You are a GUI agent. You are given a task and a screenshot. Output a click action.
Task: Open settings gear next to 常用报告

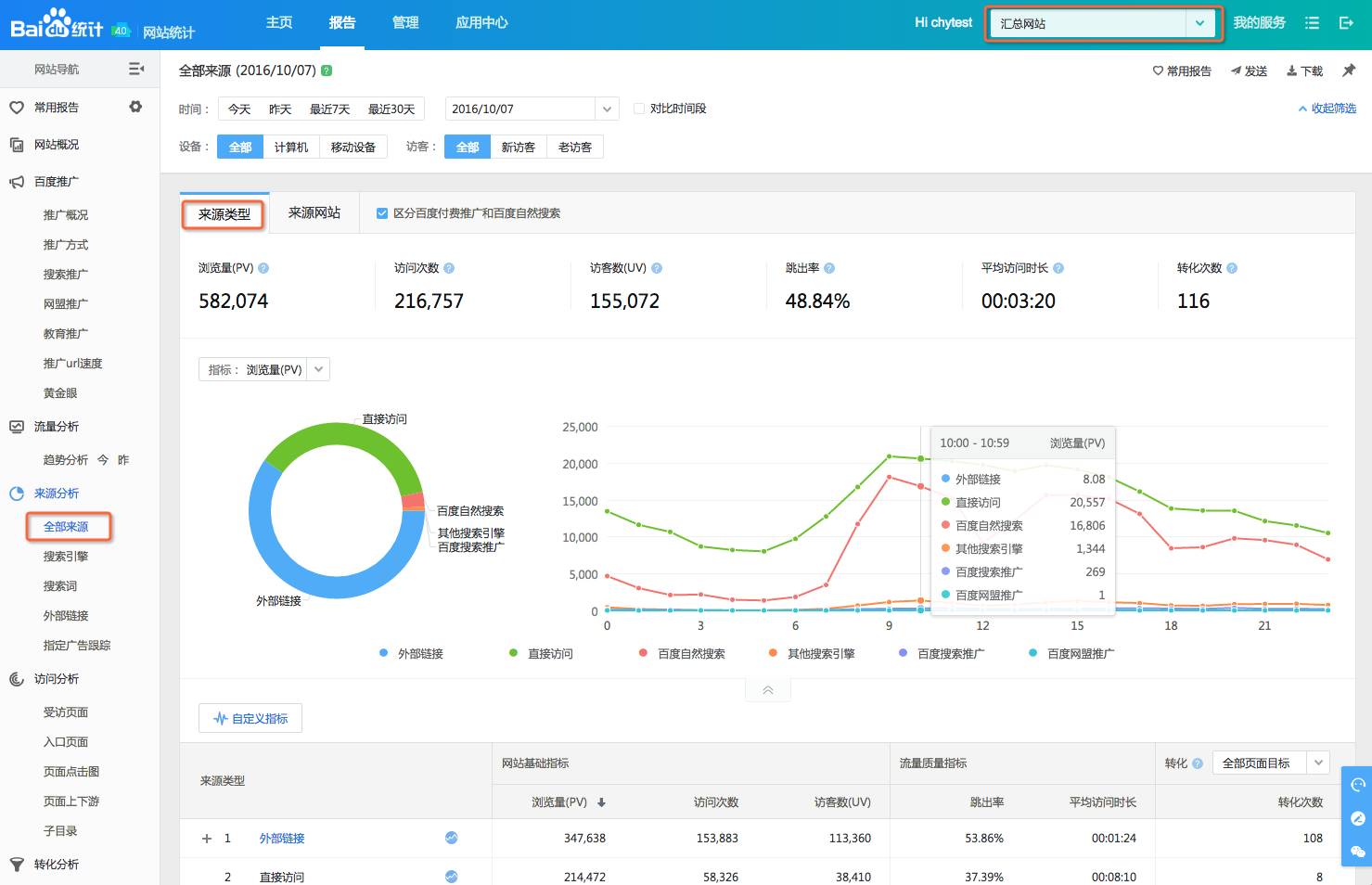(x=135, y=107)
